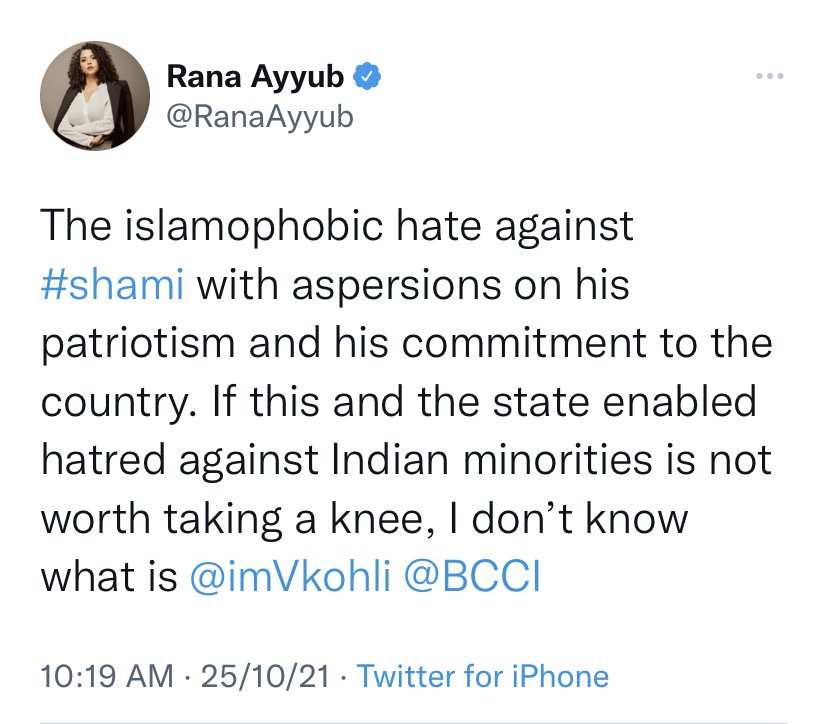Image resolution: width=828 pixels, height=724 pixels.
Task: Open the tweet's more options menu
Action: coord(769,76)
